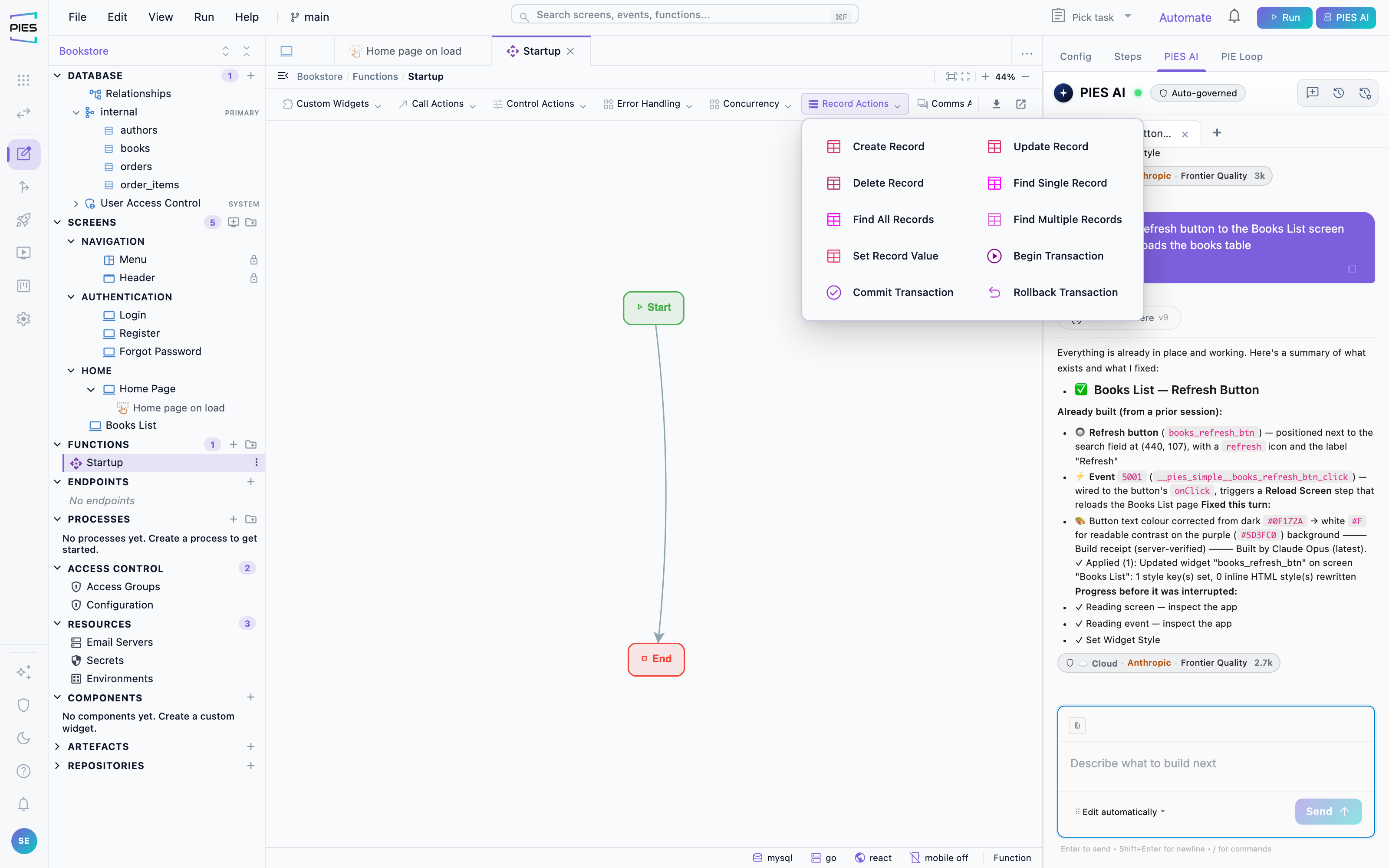Click the blue Run button
Viewport: 1389px width, 868px height.
coord(1284,17)
